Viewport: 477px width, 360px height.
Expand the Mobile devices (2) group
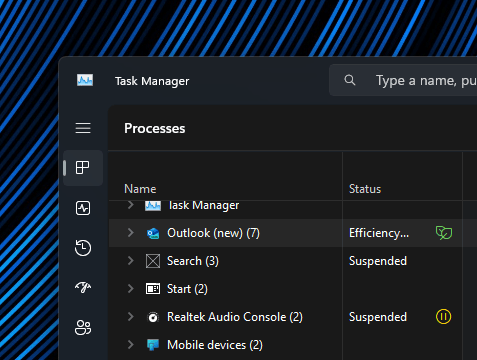click(x=131, y=345)
